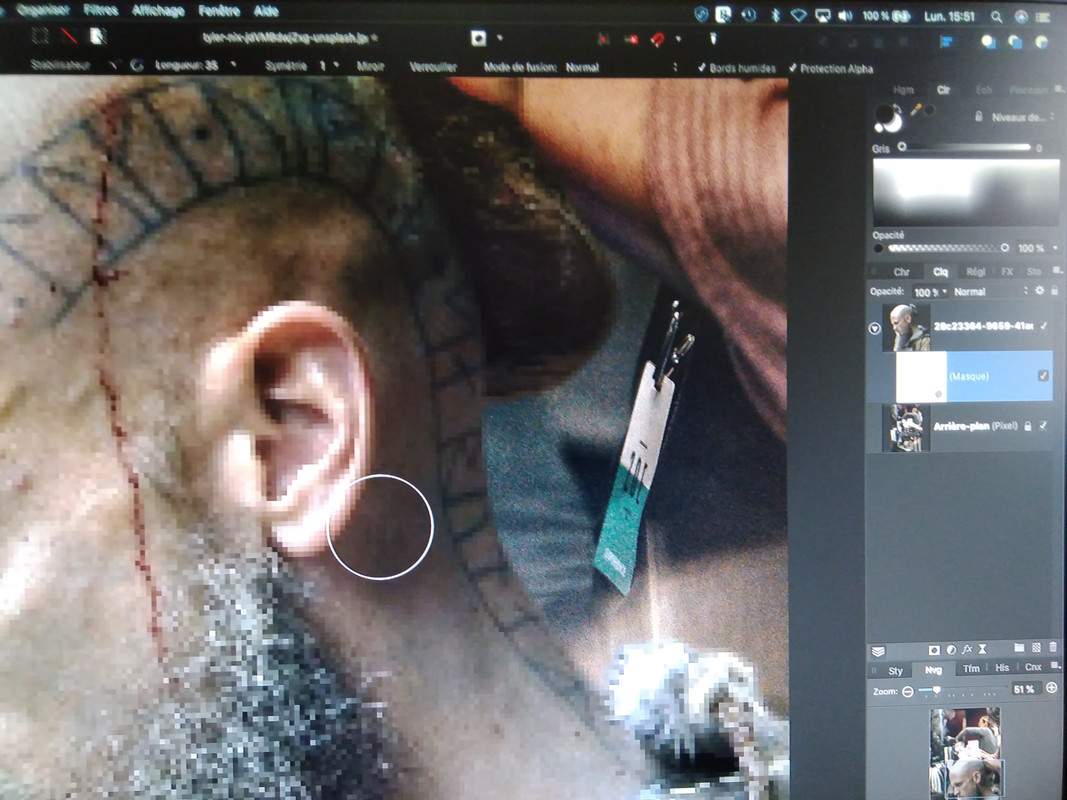Click the blue alignment toolbar icon
The height and width of the screenshot is (800, 1067).
tap(946, 41)
